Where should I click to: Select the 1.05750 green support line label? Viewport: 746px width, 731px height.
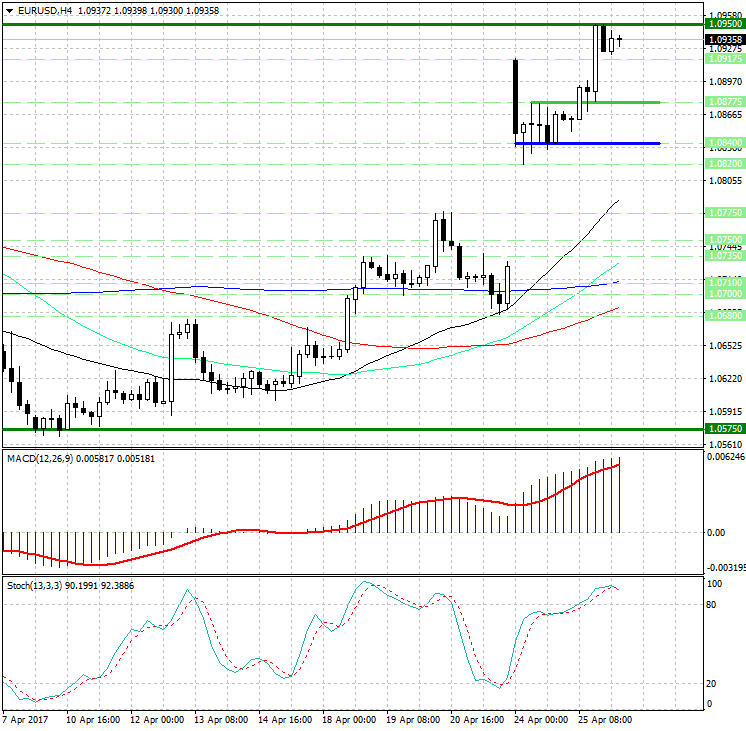point(725,429)
